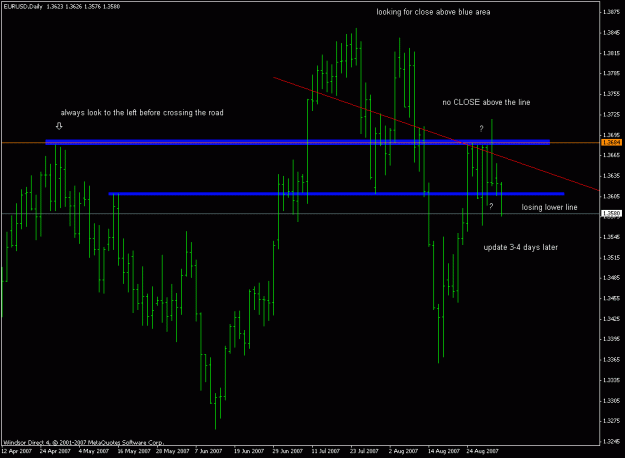Click the 1.3545 price scale label

611,237
